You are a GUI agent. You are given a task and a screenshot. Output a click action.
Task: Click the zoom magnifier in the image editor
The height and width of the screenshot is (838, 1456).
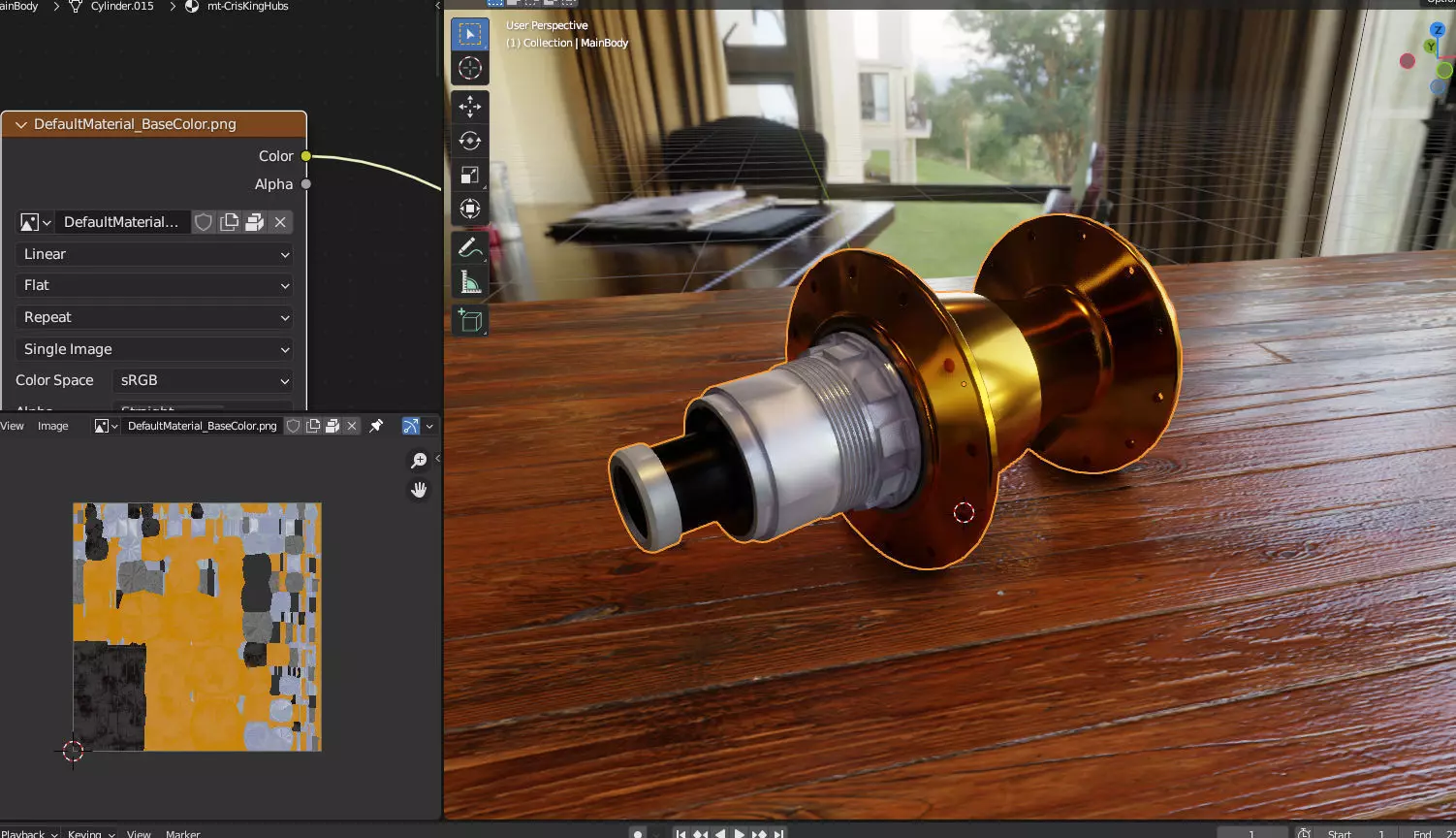tap(419, 461)
